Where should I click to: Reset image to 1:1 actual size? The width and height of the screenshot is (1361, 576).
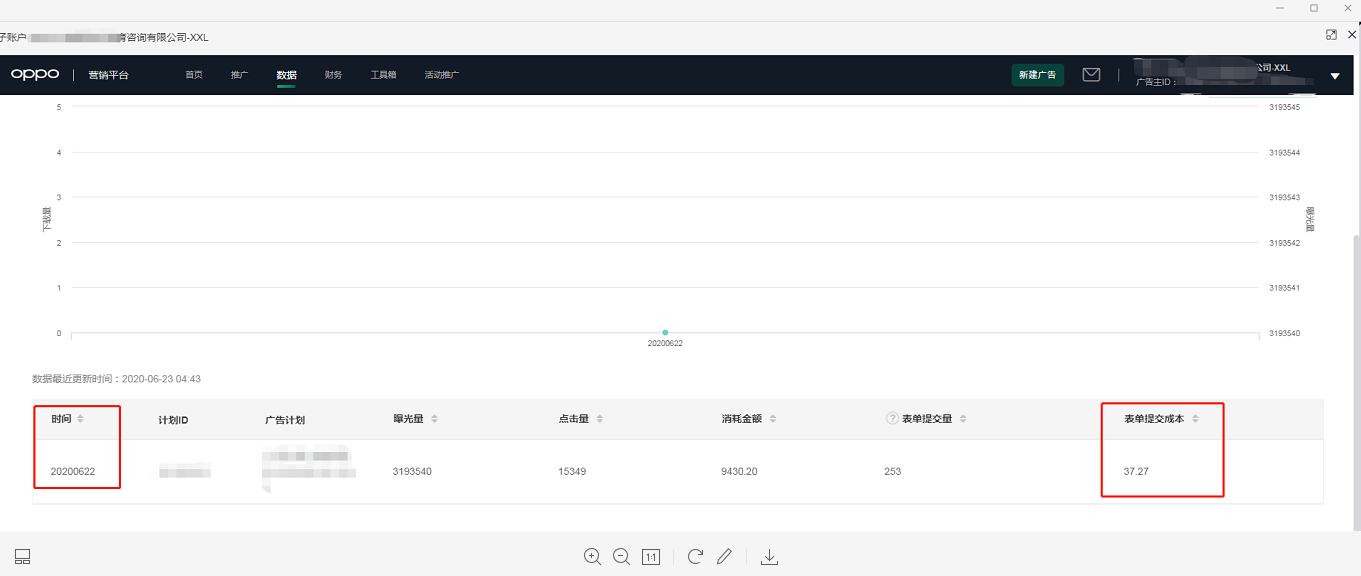click(x=651, y=557)
